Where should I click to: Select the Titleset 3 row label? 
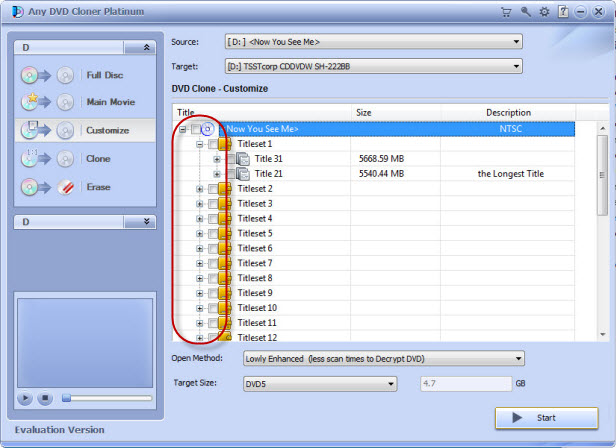(x=255, y=204)
